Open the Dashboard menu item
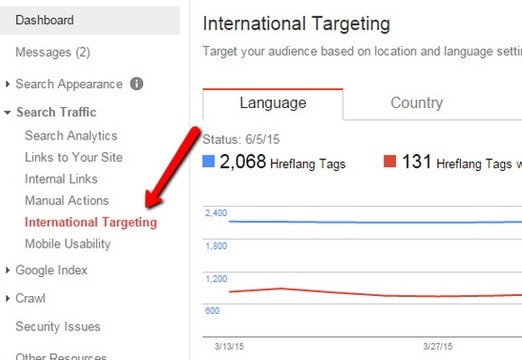Image resolution: width=522 pixels, height=360 pixels. point(90,20)
